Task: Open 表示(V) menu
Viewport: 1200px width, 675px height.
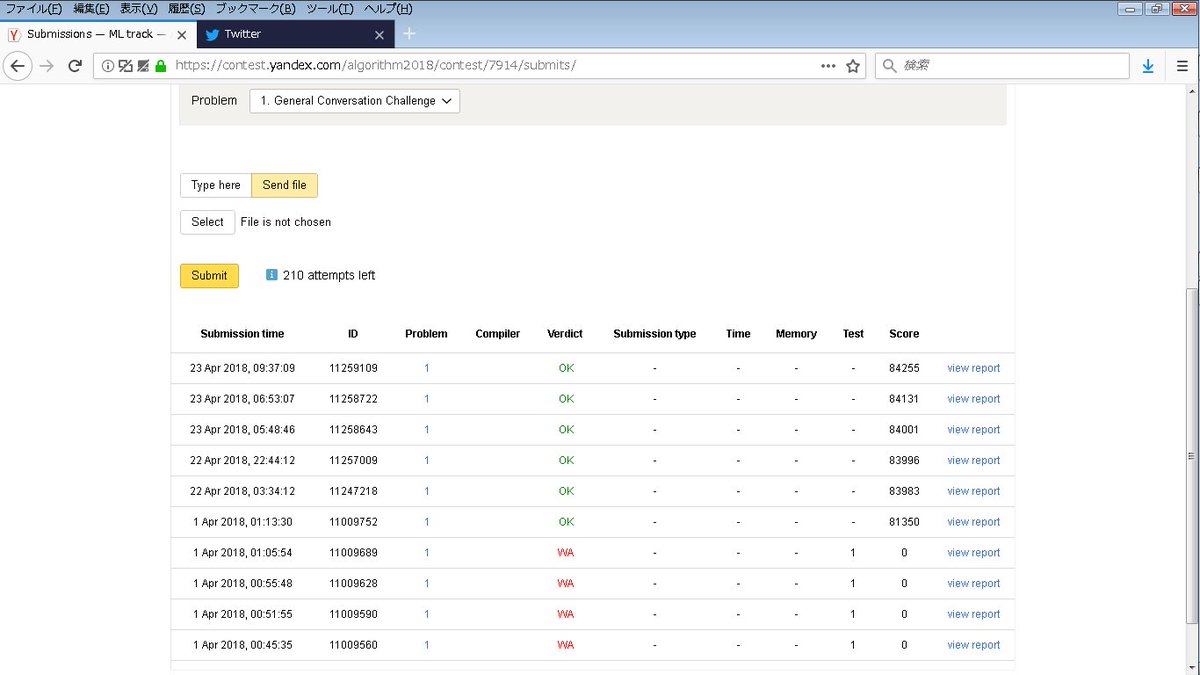Action: click(139, 9)
